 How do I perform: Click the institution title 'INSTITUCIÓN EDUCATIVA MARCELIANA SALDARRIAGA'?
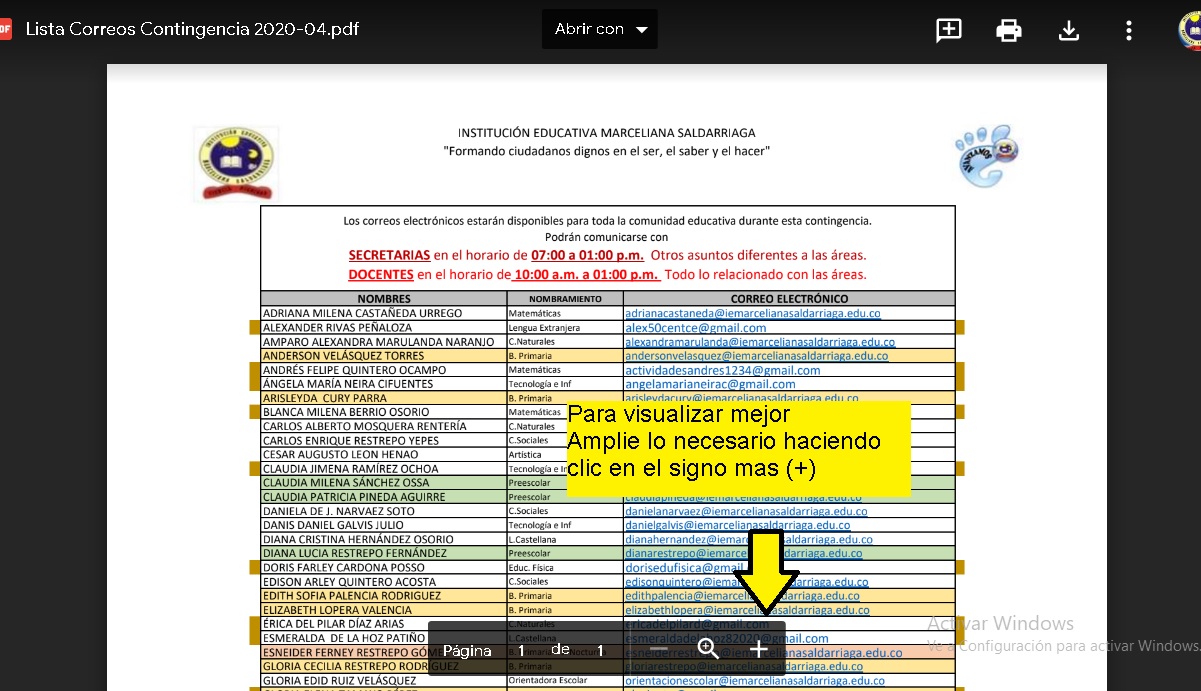[606, 133]
